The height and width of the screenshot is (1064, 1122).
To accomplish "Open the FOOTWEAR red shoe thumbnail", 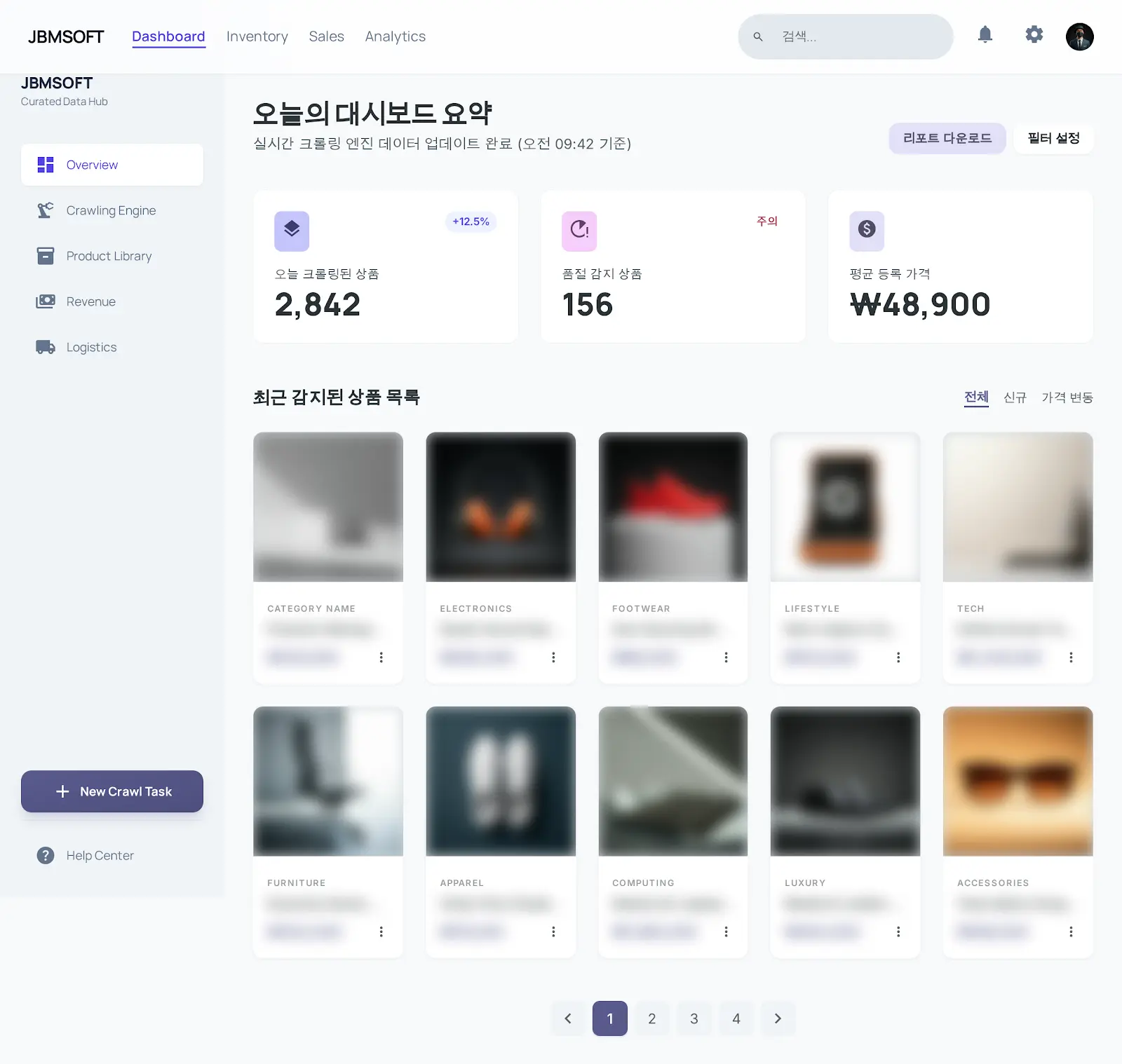I will (673, 507).
